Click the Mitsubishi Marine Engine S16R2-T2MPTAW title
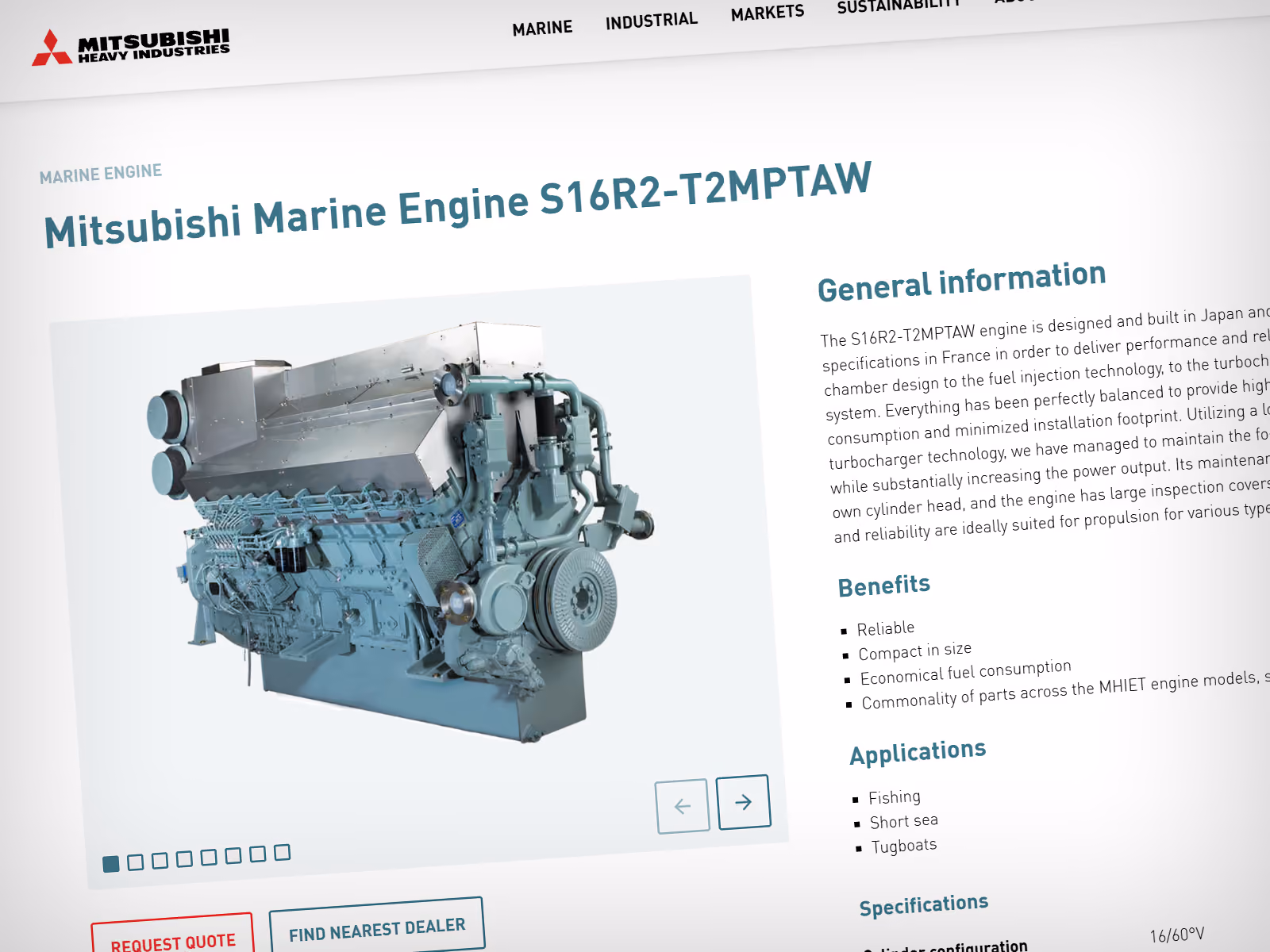This screenshot has width=1270, height=952. point(458,205)
